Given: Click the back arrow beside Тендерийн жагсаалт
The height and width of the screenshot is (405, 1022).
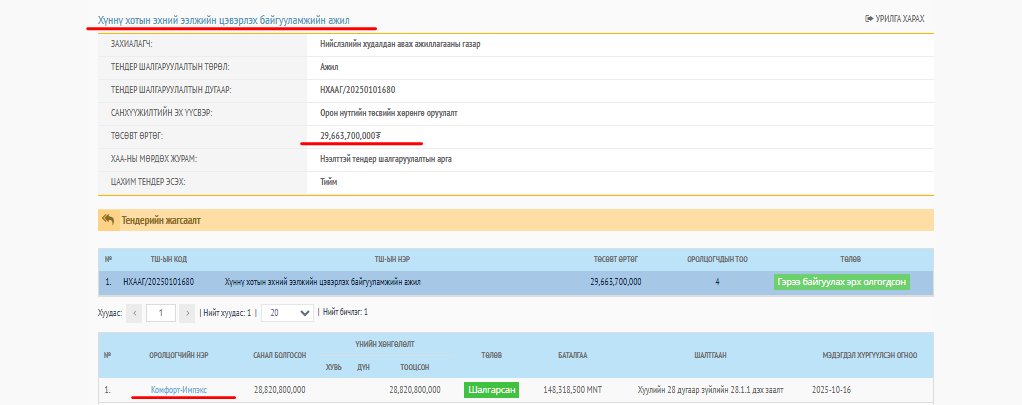Looking at the screenshot, I should coord(108,220).
